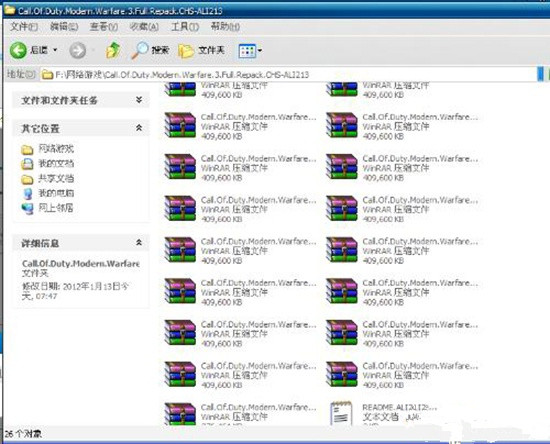550x444 pixels.
Task: Click the 26 个对象 status bar text
Action: (23, 434)
